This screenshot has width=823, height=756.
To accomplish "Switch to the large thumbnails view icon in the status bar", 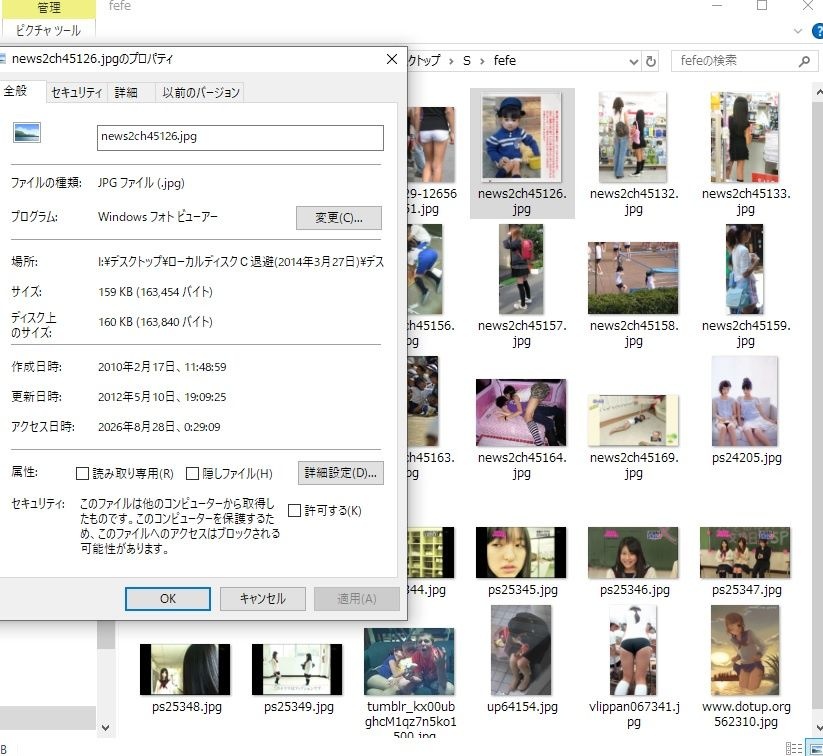I will [813, 748].
